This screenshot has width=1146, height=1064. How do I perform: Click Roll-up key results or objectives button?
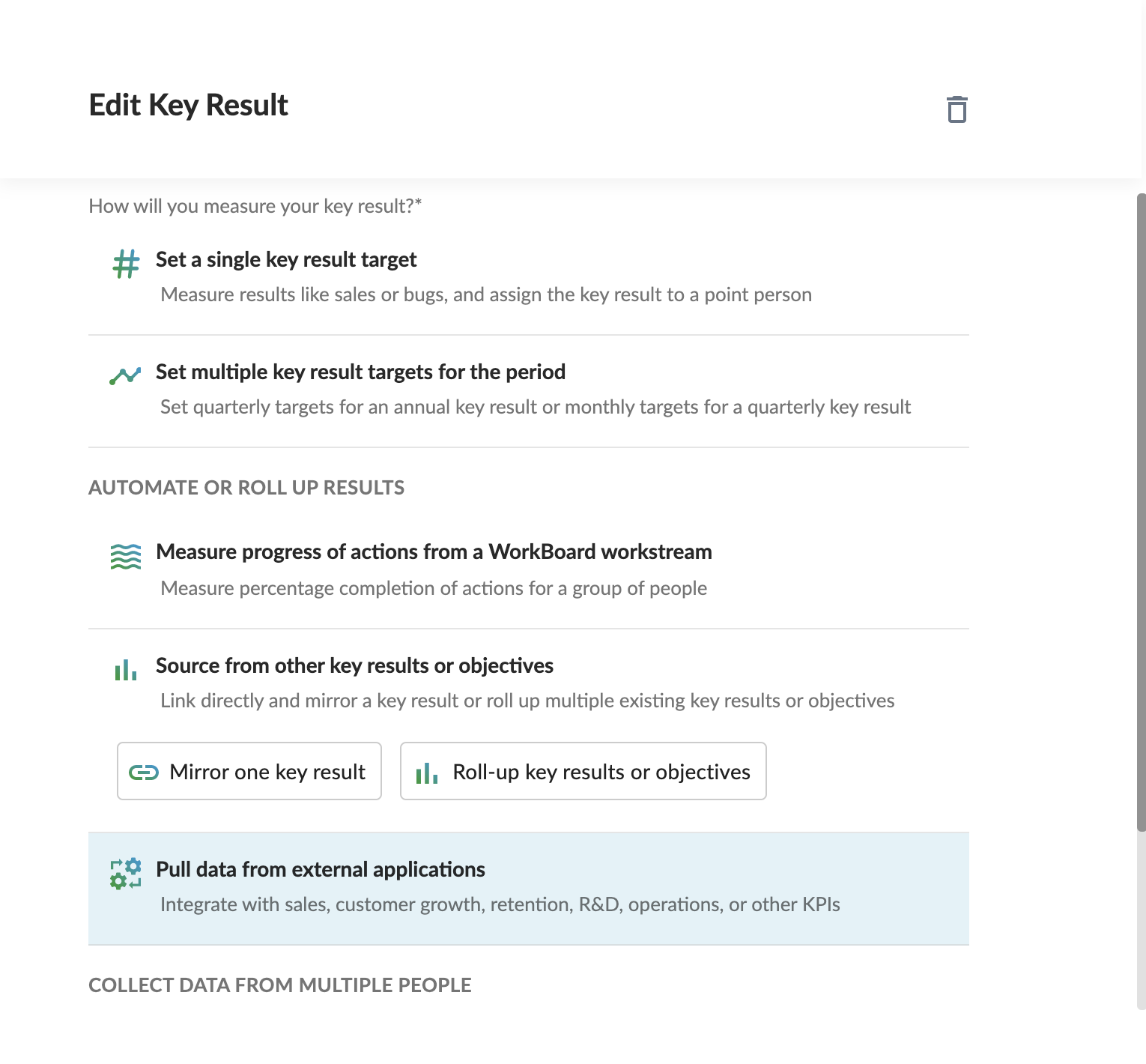point(583,771)
